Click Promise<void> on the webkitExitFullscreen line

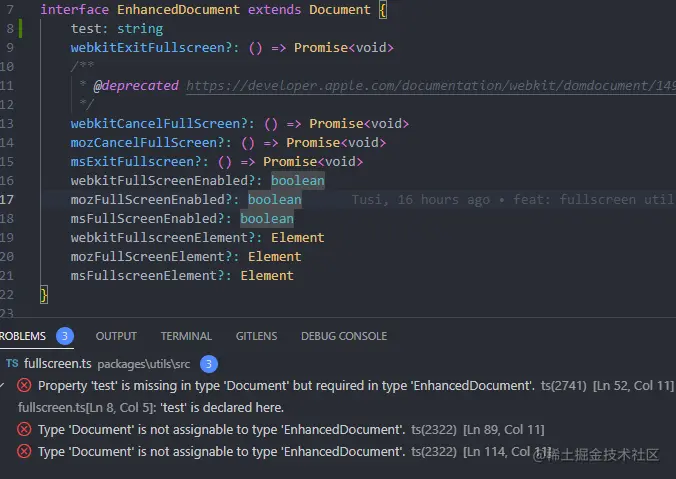pos(344,47)
